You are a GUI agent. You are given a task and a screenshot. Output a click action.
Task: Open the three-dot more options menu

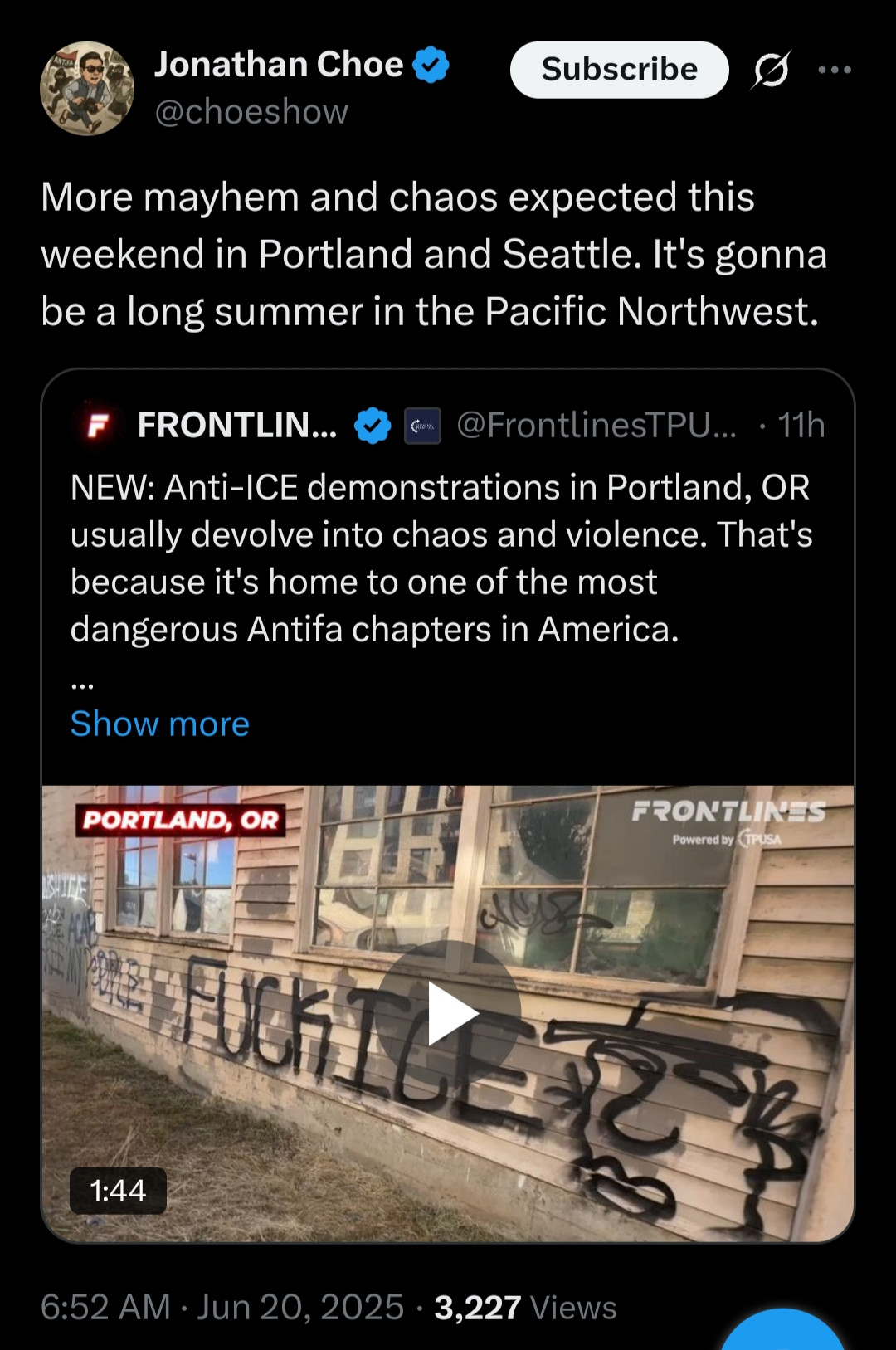pos(835,70)
